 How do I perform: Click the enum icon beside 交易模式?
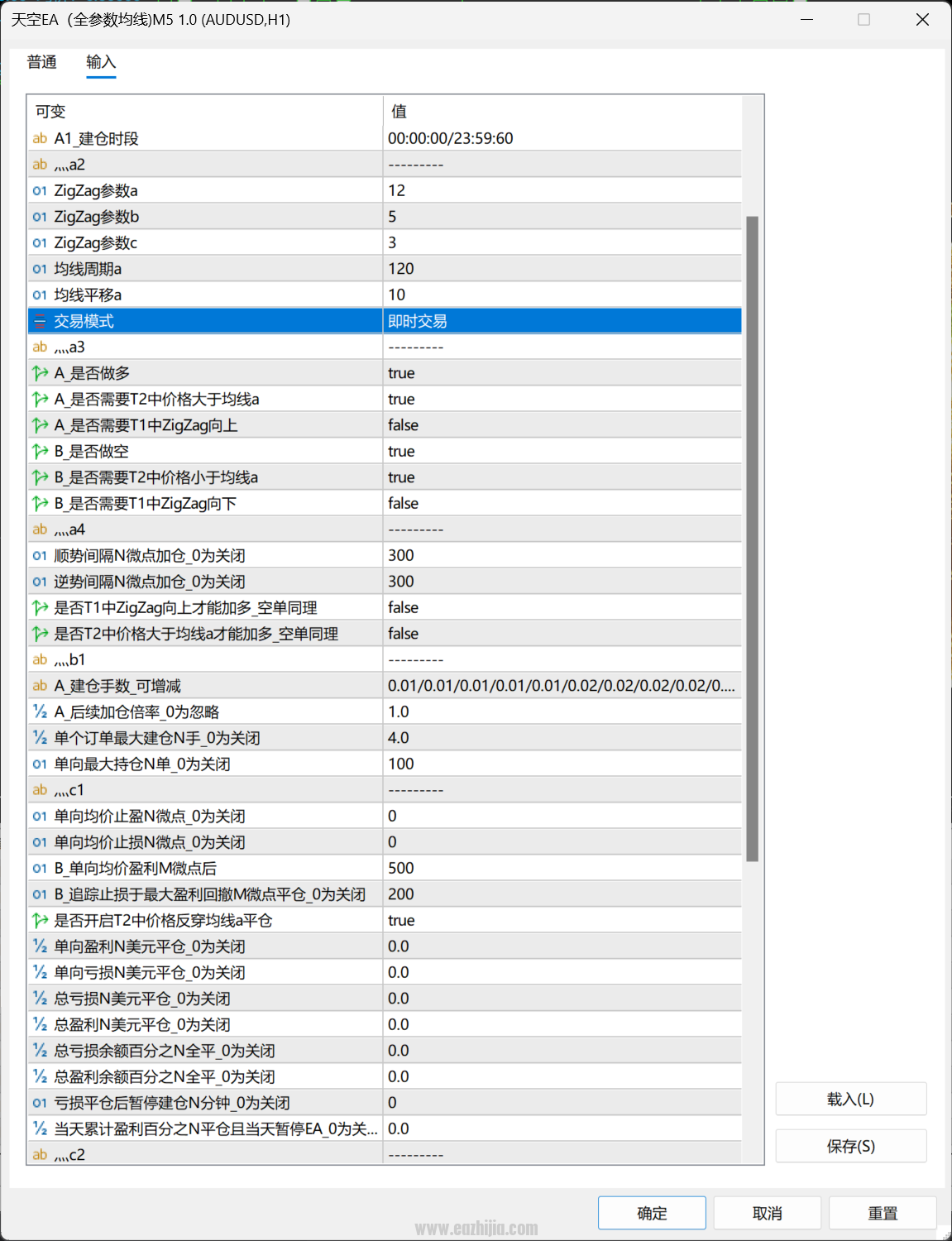40,321
